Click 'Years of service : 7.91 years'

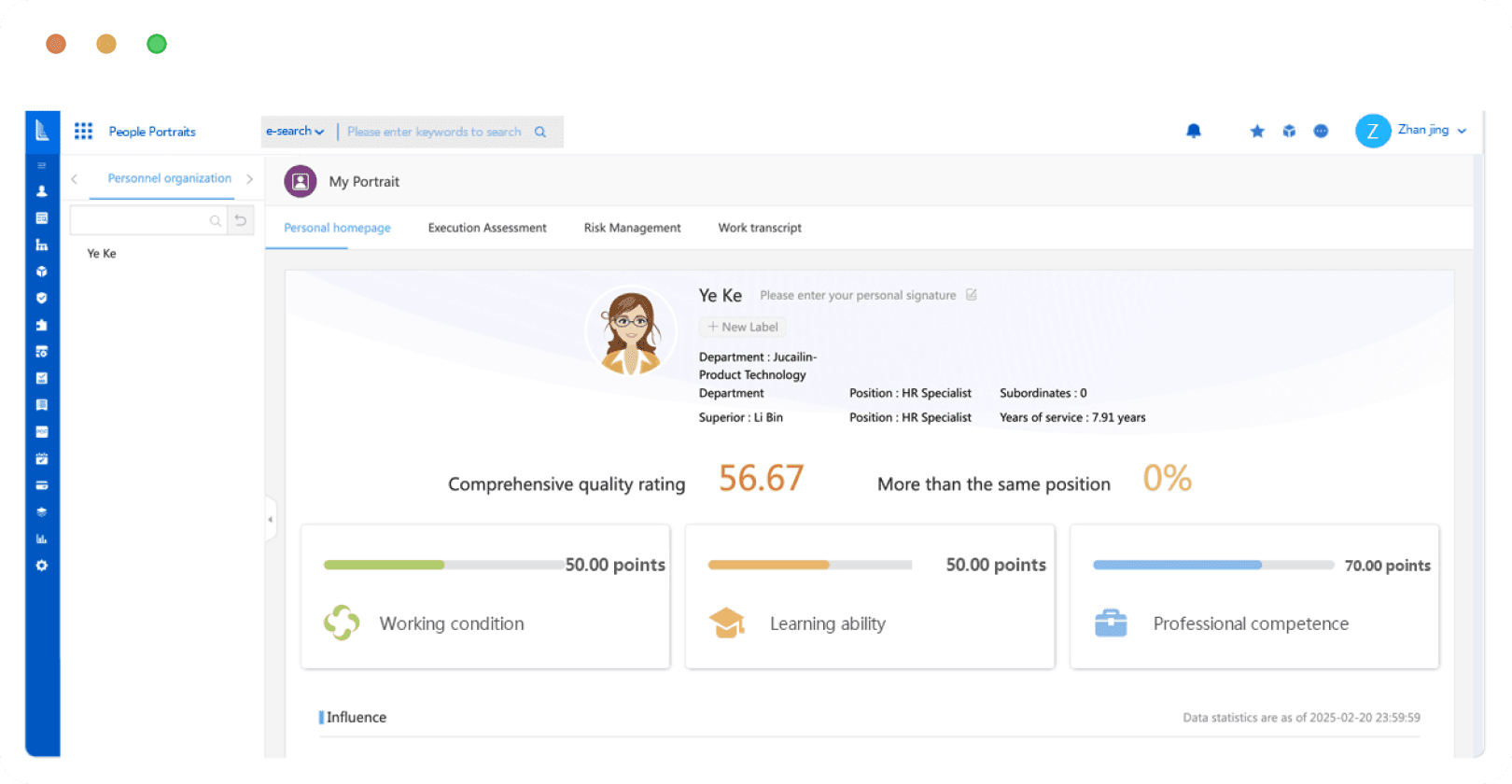[x=1072, y=418]
